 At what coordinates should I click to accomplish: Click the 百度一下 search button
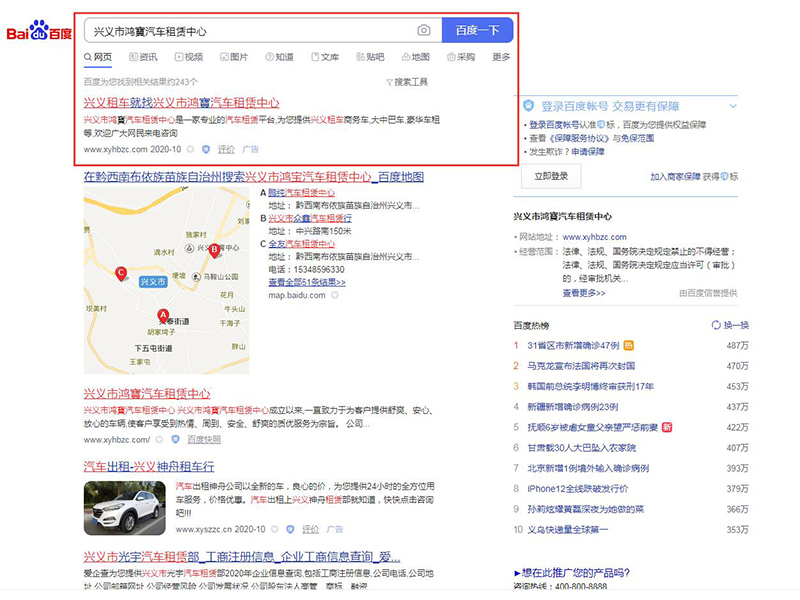477,31
